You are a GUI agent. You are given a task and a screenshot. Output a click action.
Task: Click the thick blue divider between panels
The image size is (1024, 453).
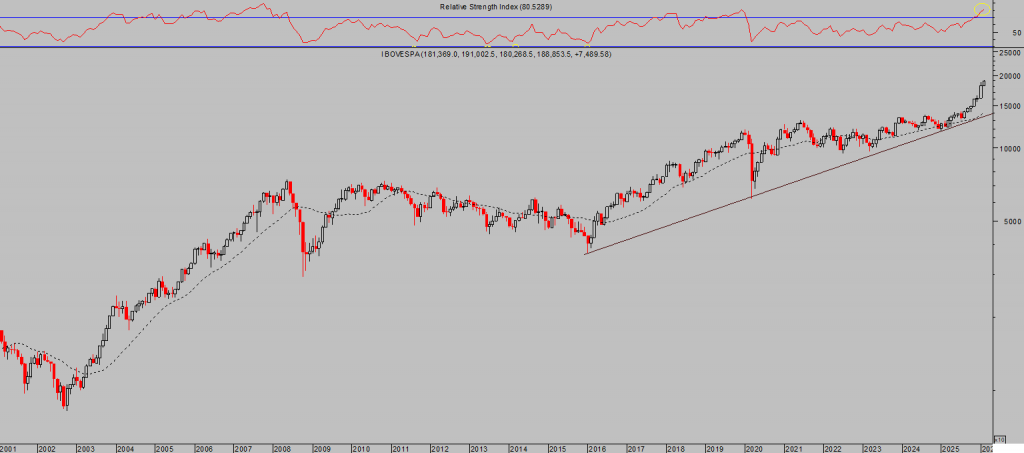[500, 47]
